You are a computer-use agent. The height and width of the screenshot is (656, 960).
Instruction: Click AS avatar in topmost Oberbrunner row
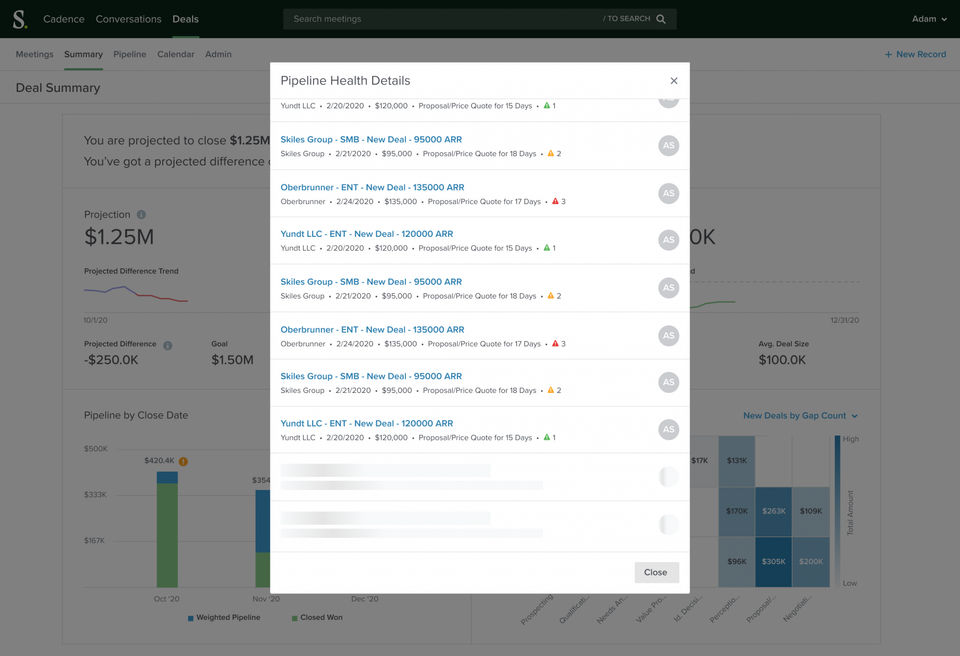tap(669, 193)
